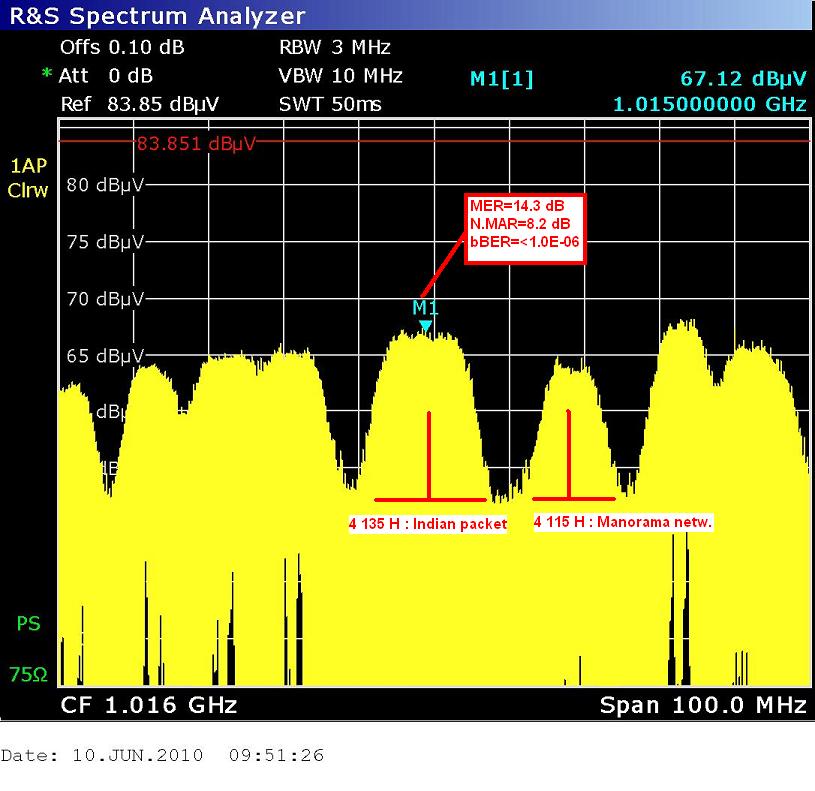815x791 pixels.
Task: Select the M1[1] marker readout header
Action: pyautogui.click(x=501, y=80)
